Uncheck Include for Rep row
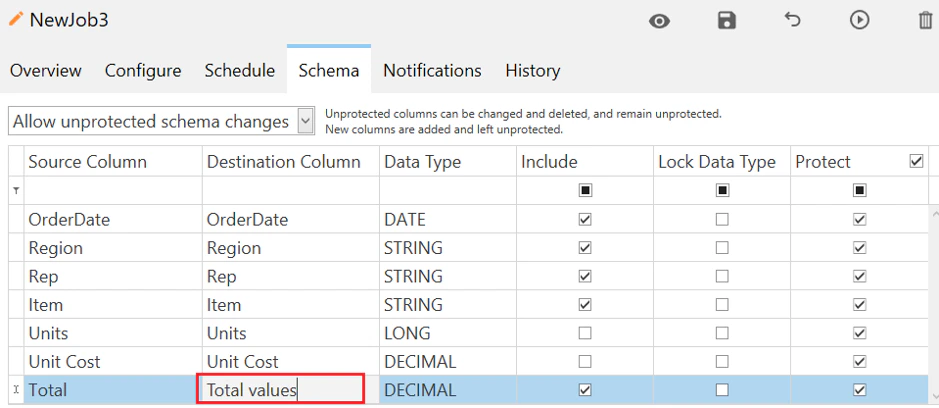Viewport: 939px width, 408px height. click(x=585, y=276)
